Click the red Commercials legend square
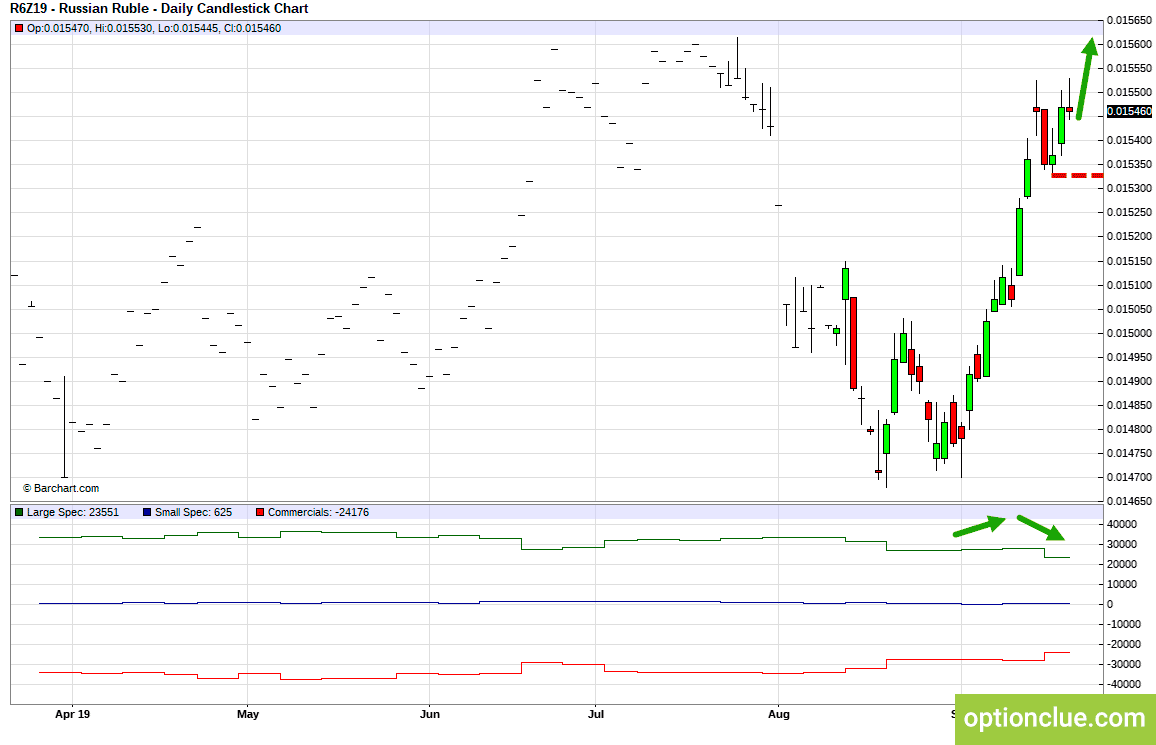This screenshot has height=745, width=1156. pos(260,512)
